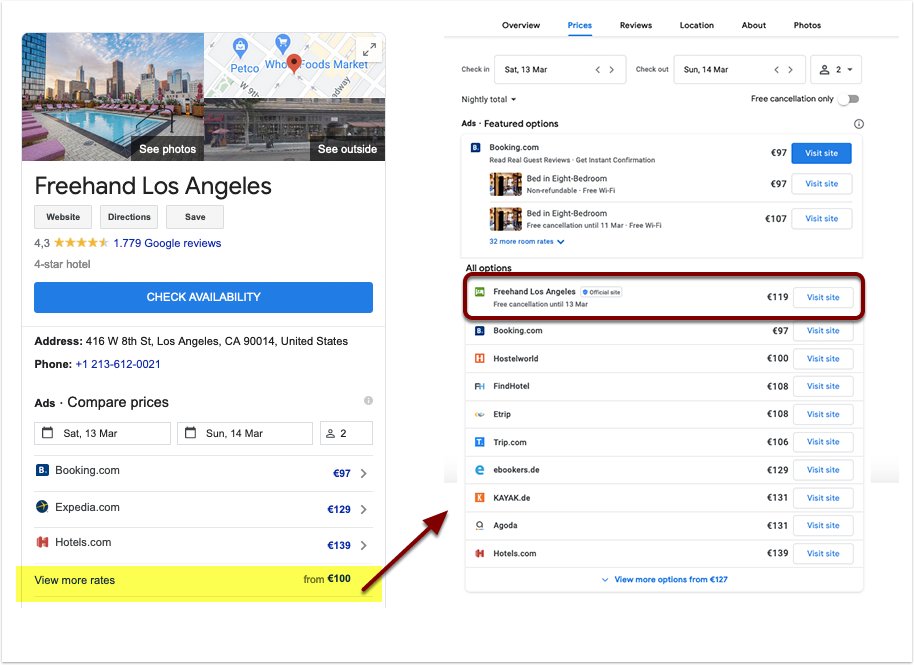Click the Etrip logo icon
This screenshot has width=914, height=665.
pyautogui.click(x=479, y=414)
